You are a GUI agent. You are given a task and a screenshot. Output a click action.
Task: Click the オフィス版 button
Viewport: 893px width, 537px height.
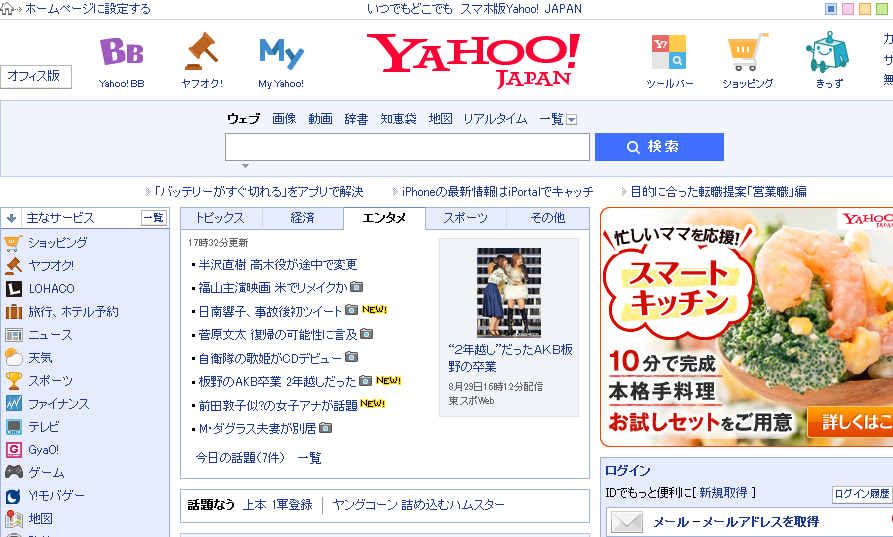(x=35, y=76)
